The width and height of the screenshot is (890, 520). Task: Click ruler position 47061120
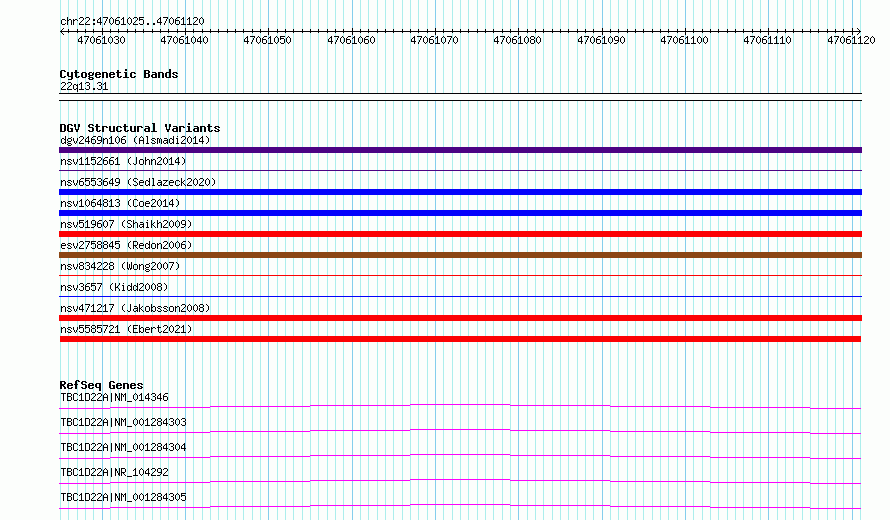pyautogui.click(x=851, y=40)
